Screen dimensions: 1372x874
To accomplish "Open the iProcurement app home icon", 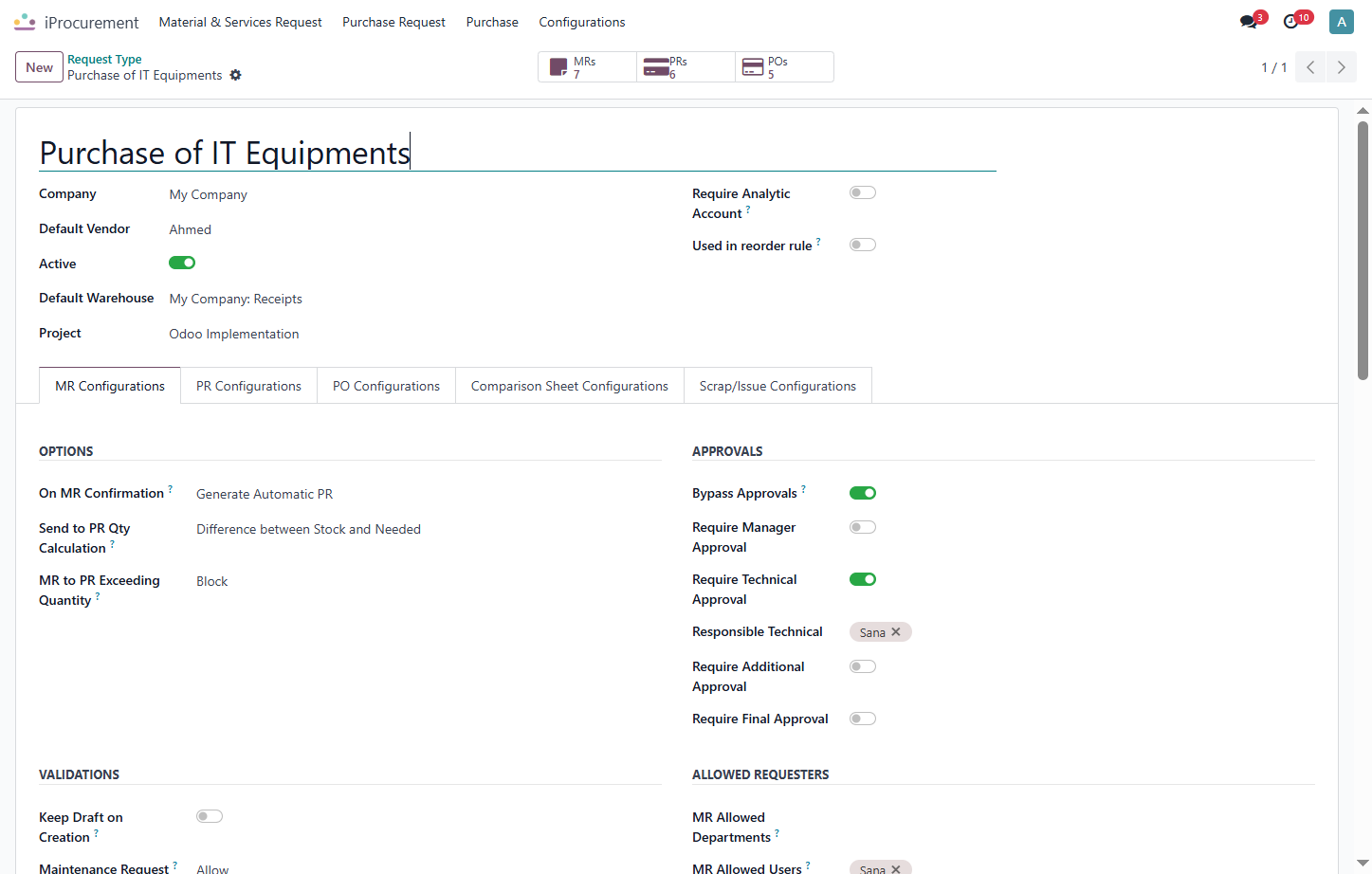I will [25, 22].
